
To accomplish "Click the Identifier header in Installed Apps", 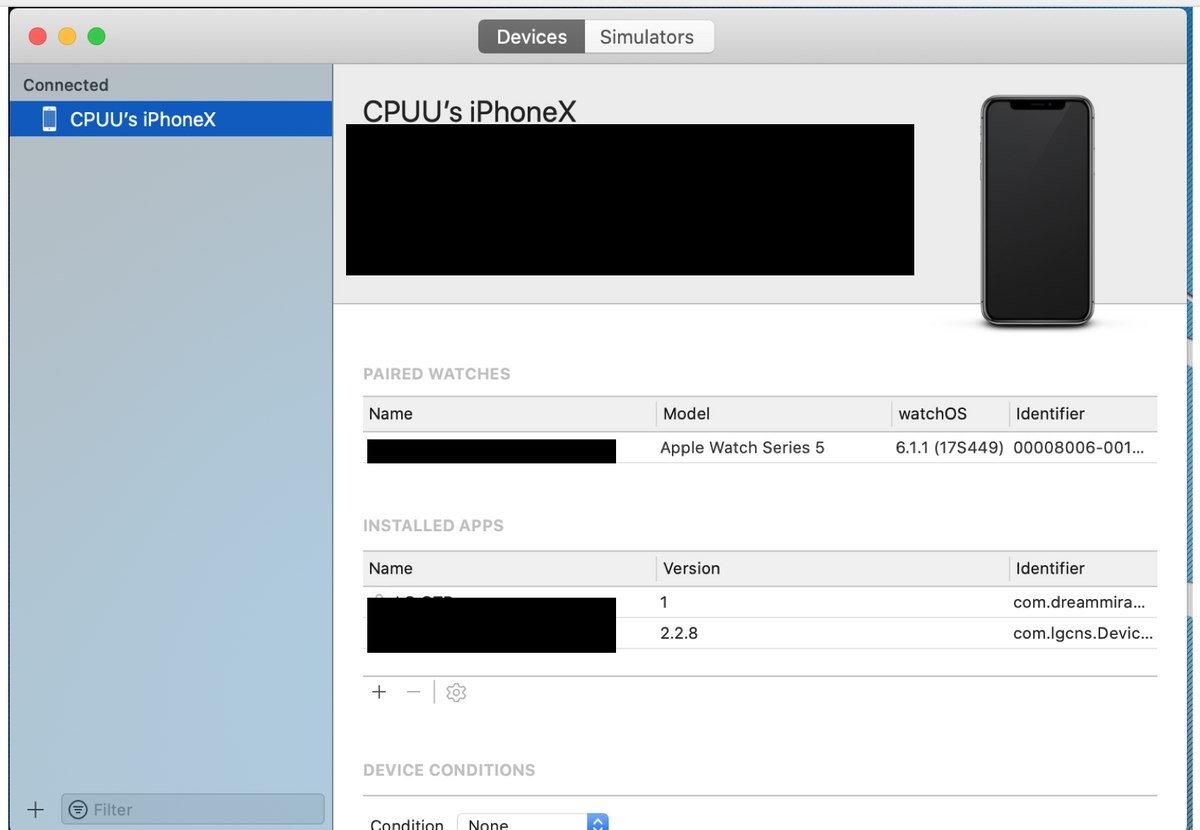I will pyautogui.click(x=1083, y=568).
